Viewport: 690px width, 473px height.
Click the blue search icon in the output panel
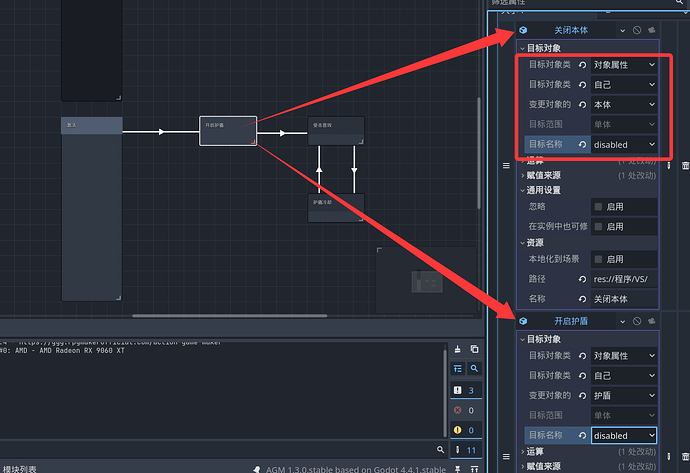pyautogui.click(x=474, y=369)
